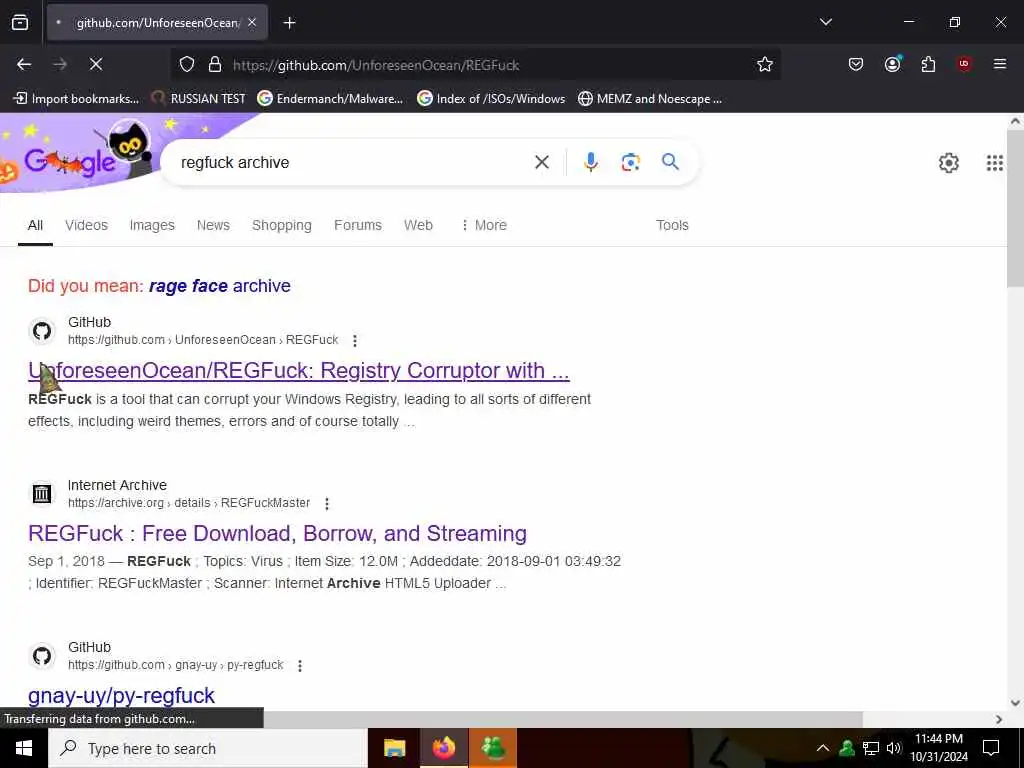Open the Windows notification center
Viewport: 1024px width, 768px height.
point(991,748)
